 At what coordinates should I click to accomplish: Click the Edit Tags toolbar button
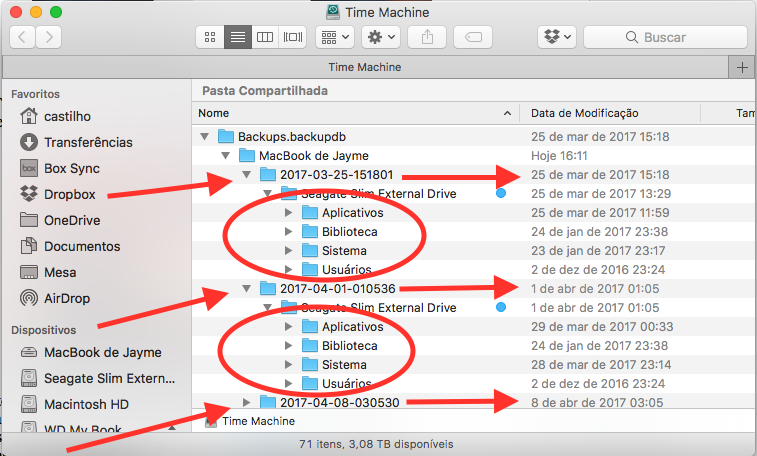point(472,37)
